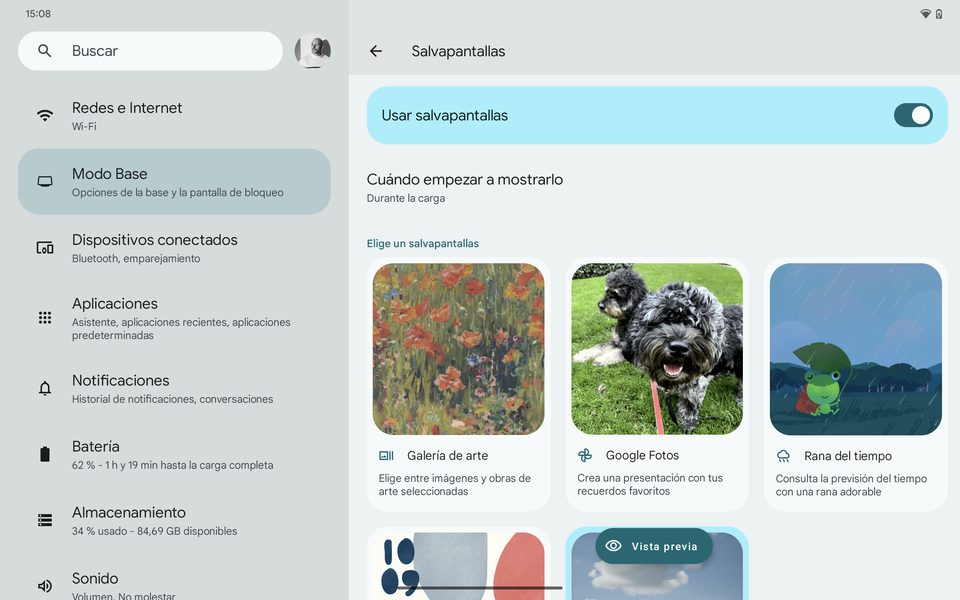
Task: Open Cuándo empezar a mostrarlo setting
Action: click(657, 188)
